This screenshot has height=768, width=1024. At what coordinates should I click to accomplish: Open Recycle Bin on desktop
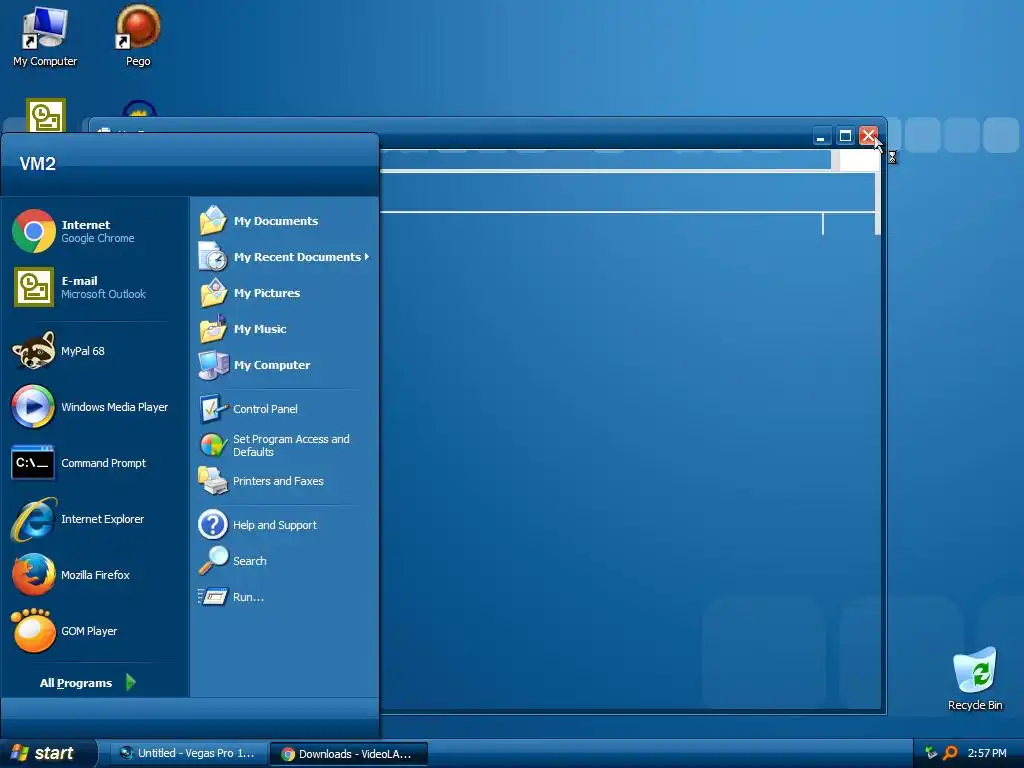click(974, 679)
